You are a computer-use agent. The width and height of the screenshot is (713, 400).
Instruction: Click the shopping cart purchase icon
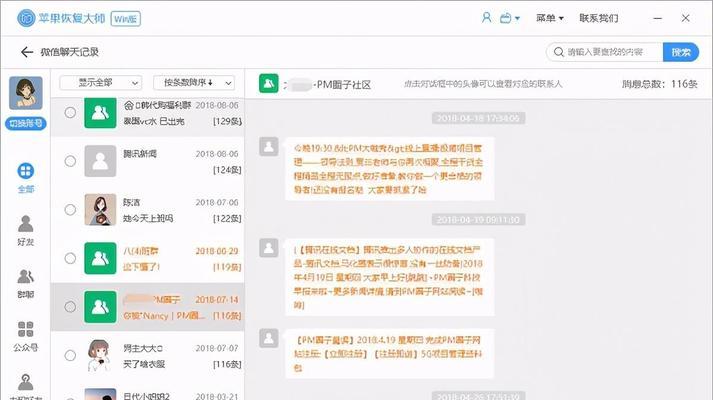pos(505,18)
